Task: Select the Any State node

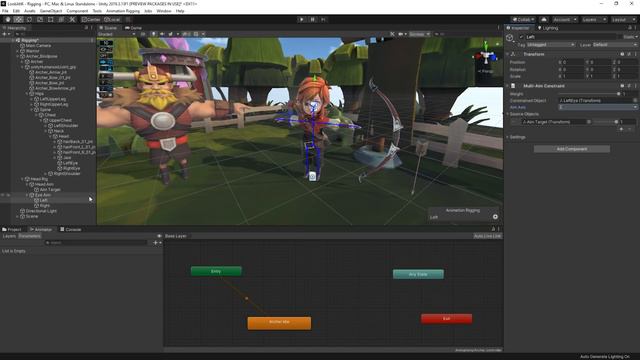Action: click(418, 274)
